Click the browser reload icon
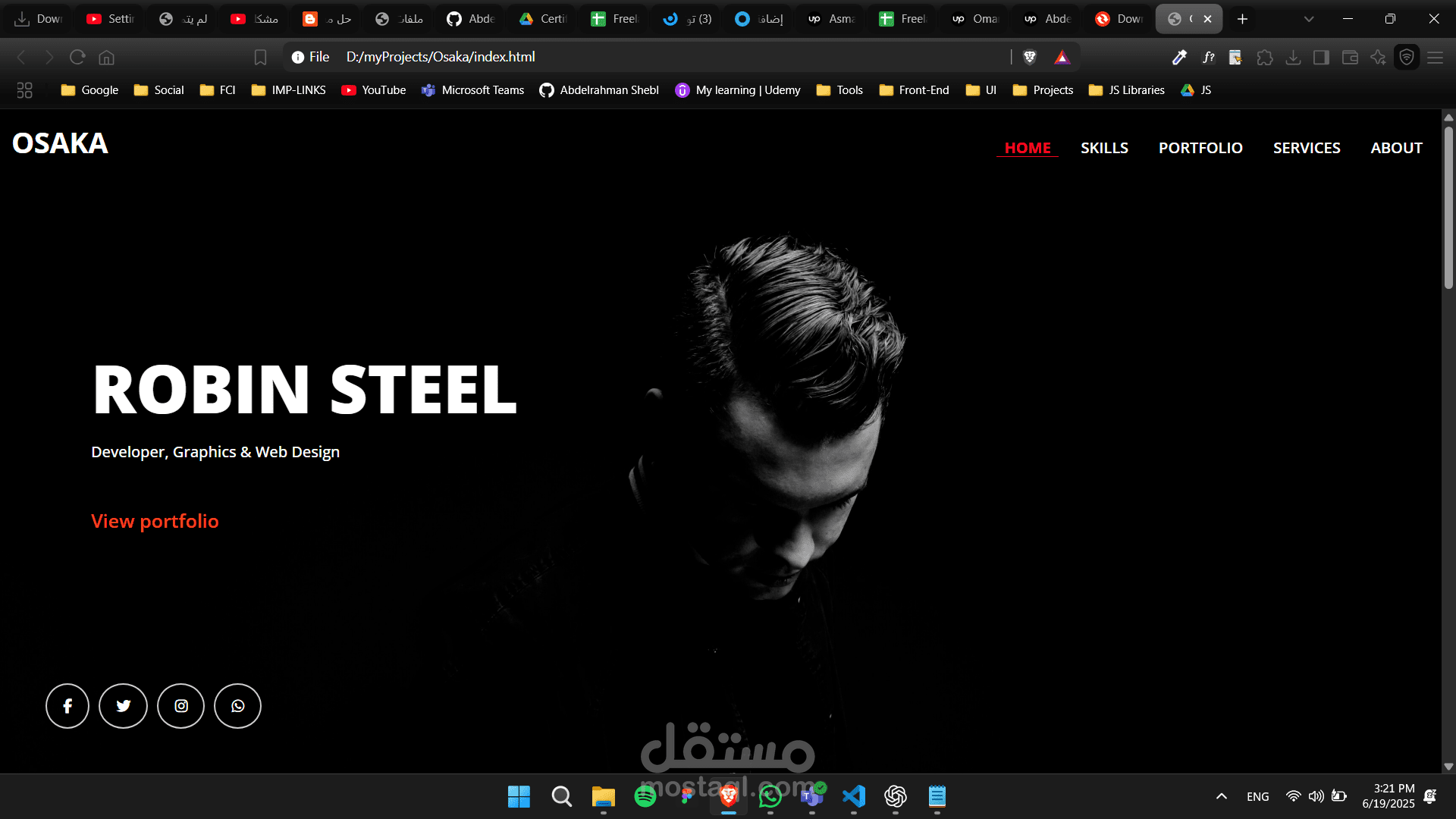 77,57
